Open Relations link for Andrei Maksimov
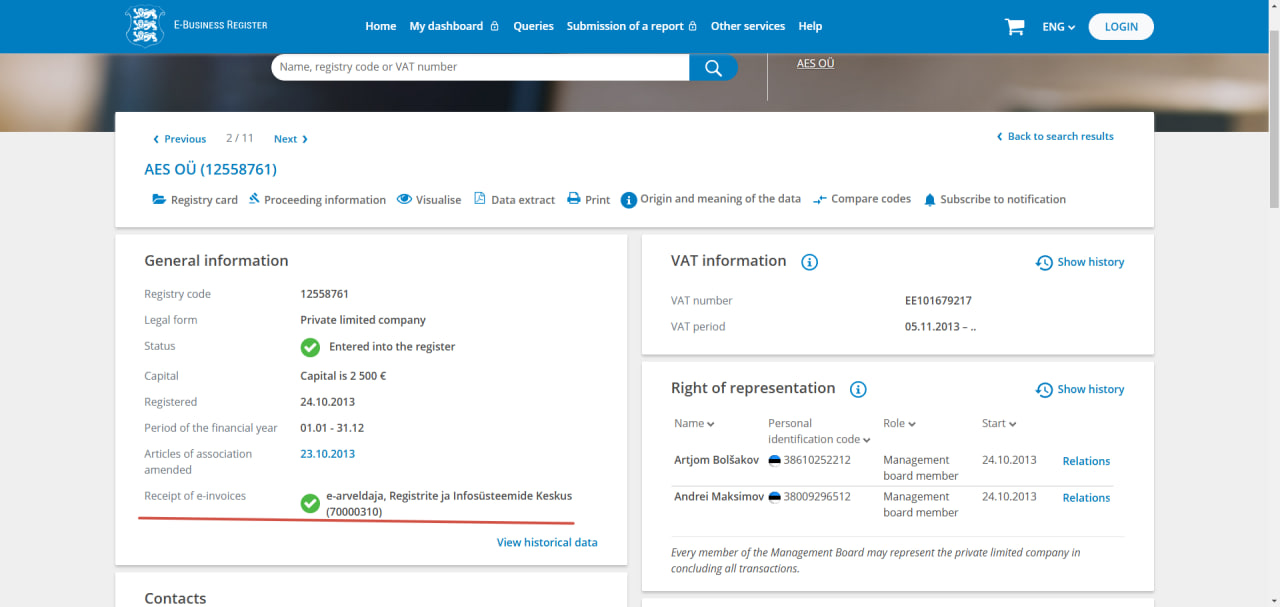The height and width of the screenshot is (607, 1280). tap(1086, 498)
